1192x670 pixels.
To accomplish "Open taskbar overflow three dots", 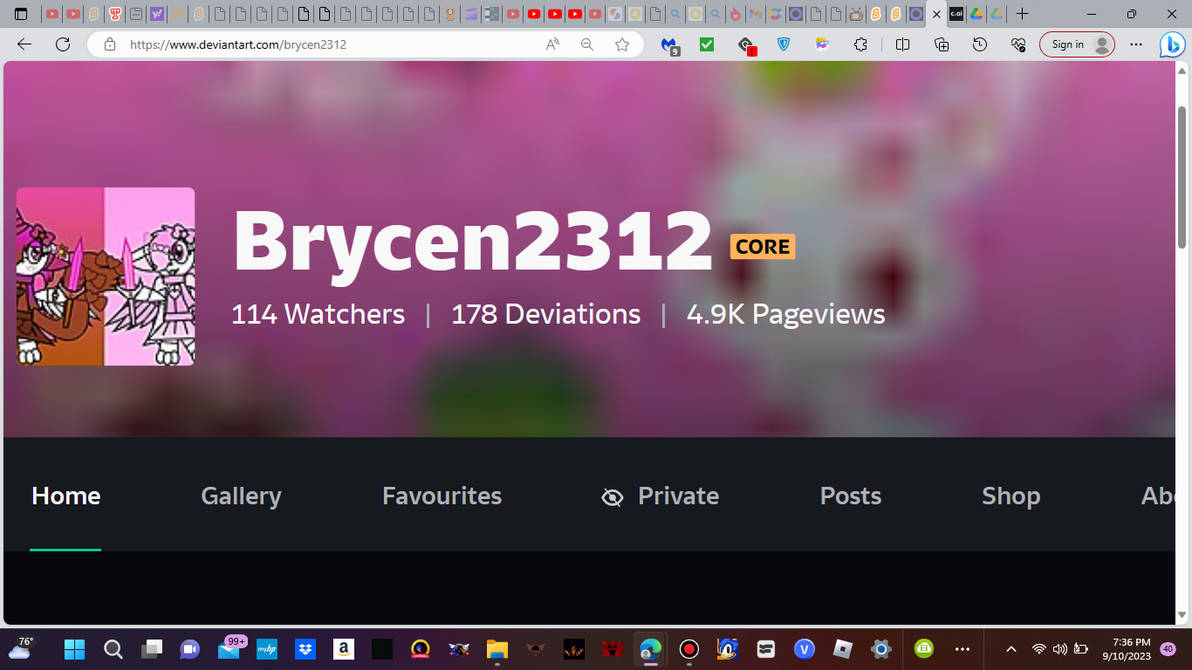I will coord(962,649).
